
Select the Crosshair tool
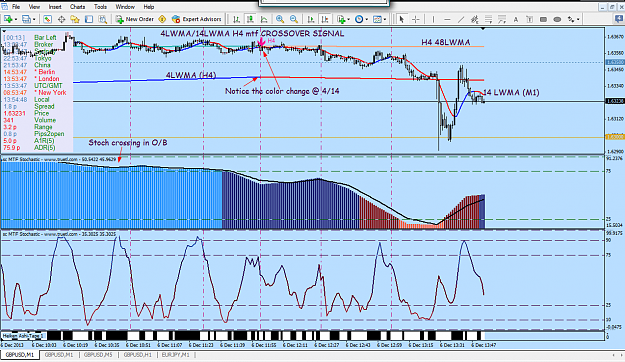point(416,19)
